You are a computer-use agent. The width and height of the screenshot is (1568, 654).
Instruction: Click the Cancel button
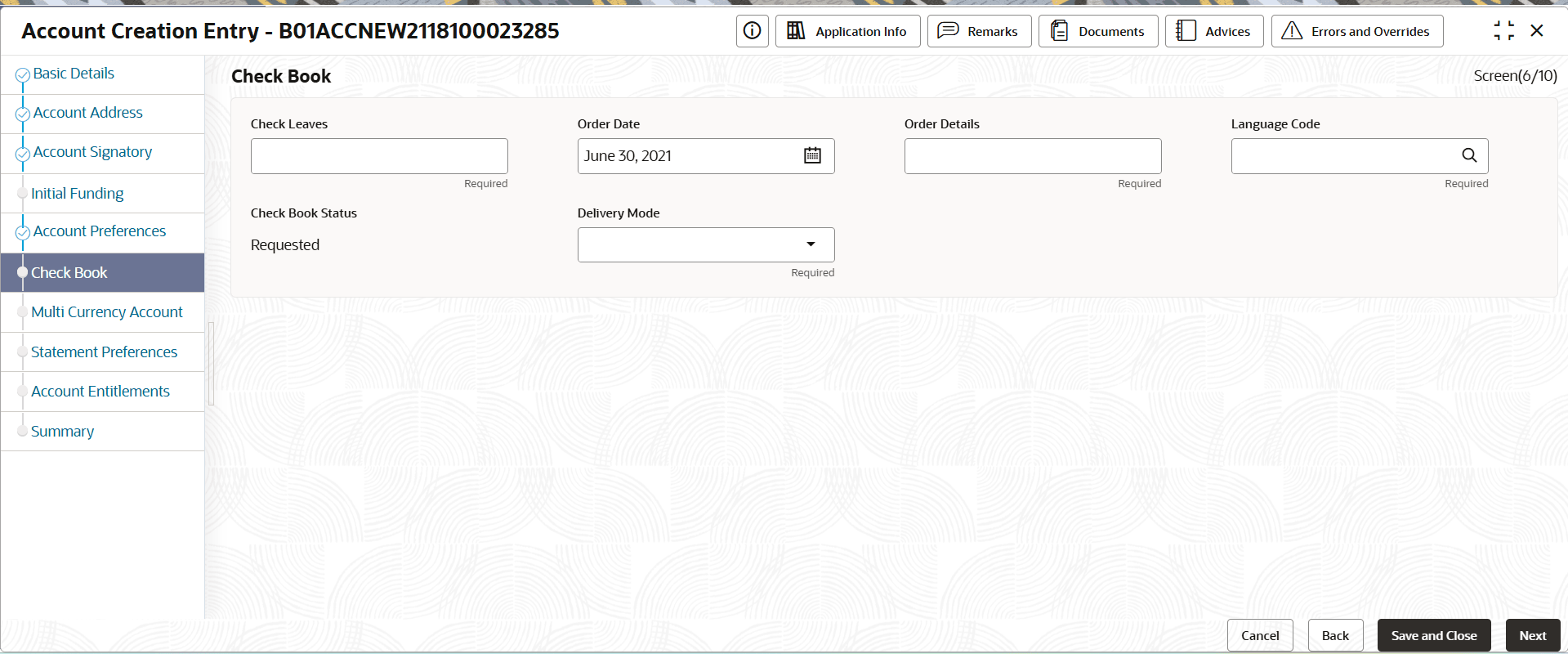click(1260, 635)
